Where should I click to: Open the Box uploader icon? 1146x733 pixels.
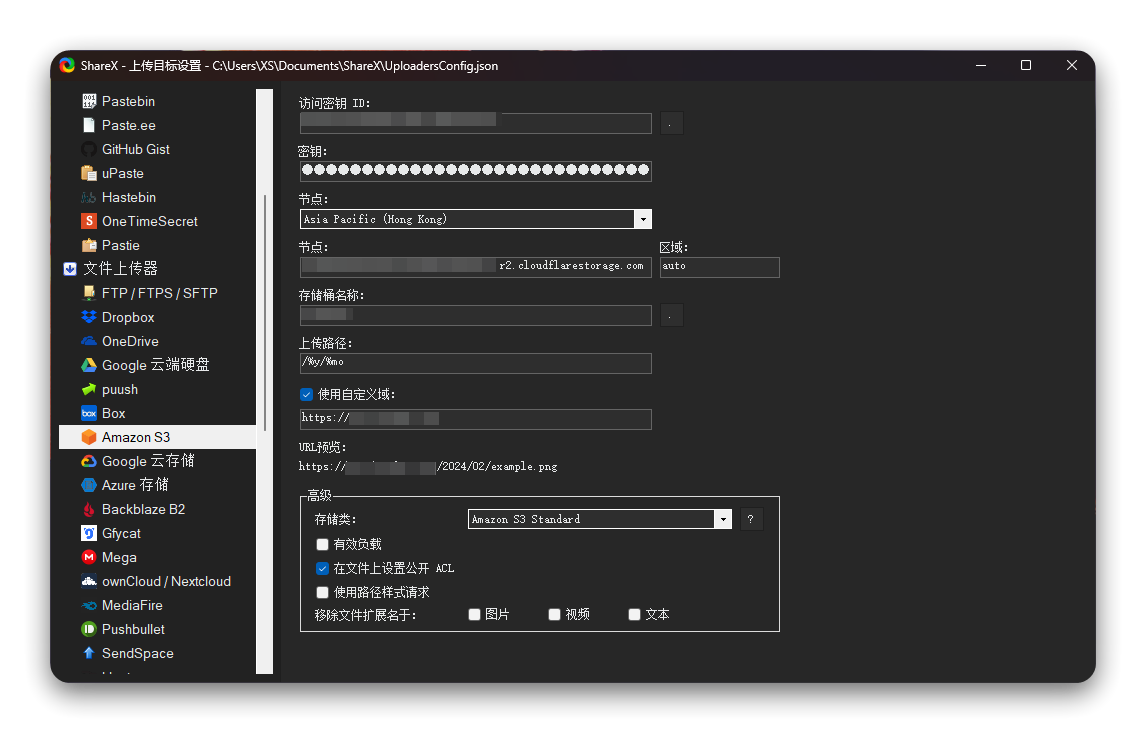89,413
